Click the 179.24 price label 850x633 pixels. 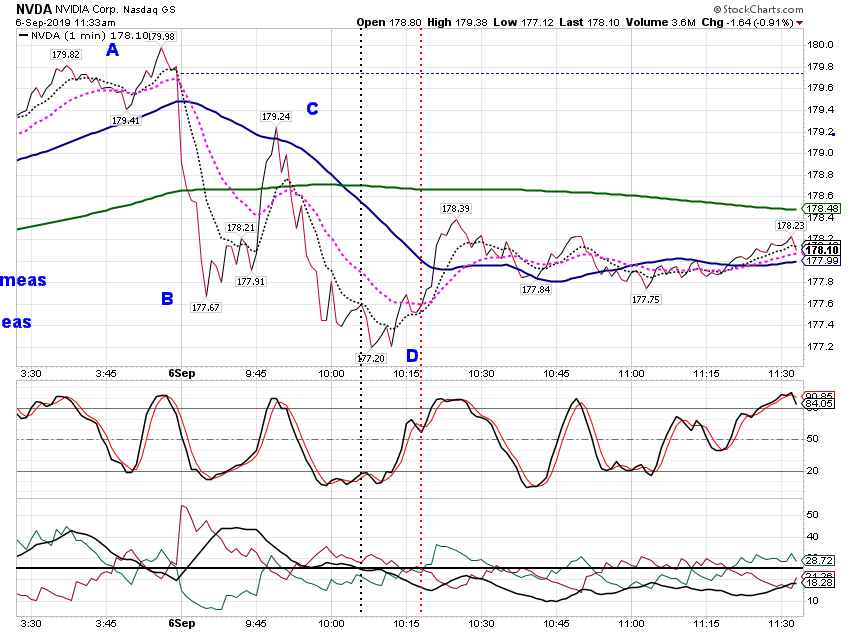(x=276, y=117)
